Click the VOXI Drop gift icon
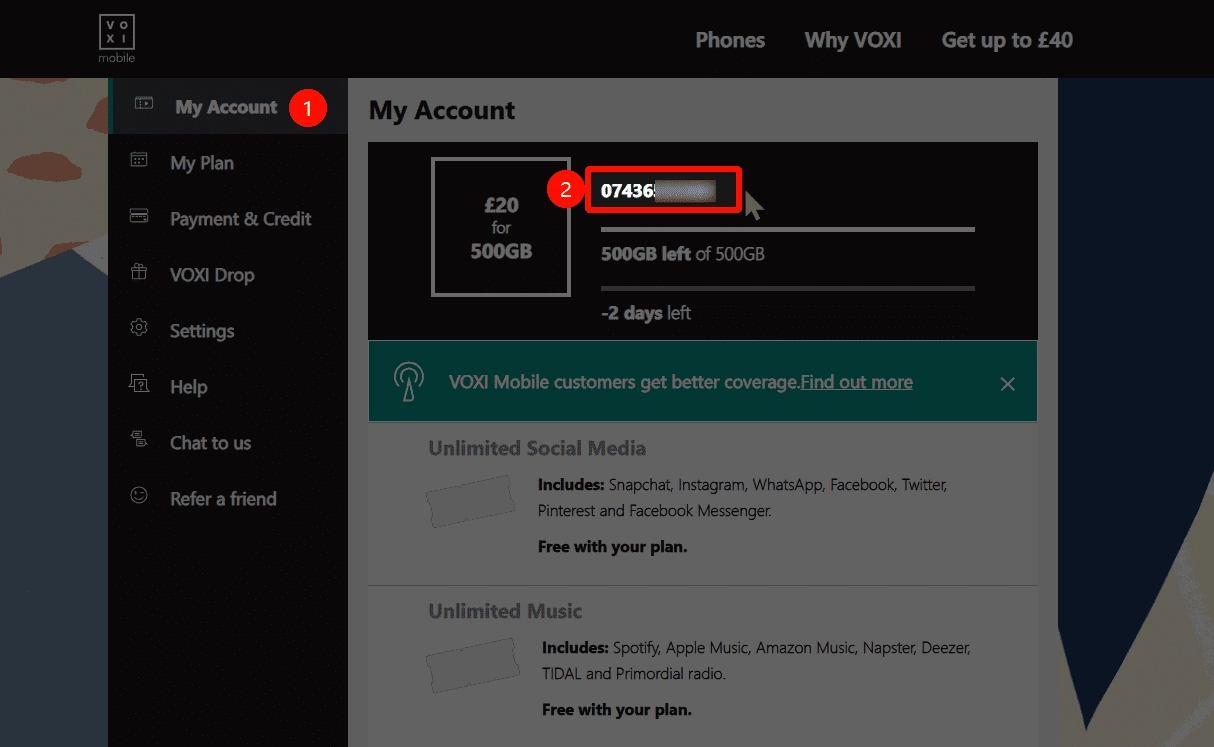Screen dimensions: 1214x747 point(139,272)
